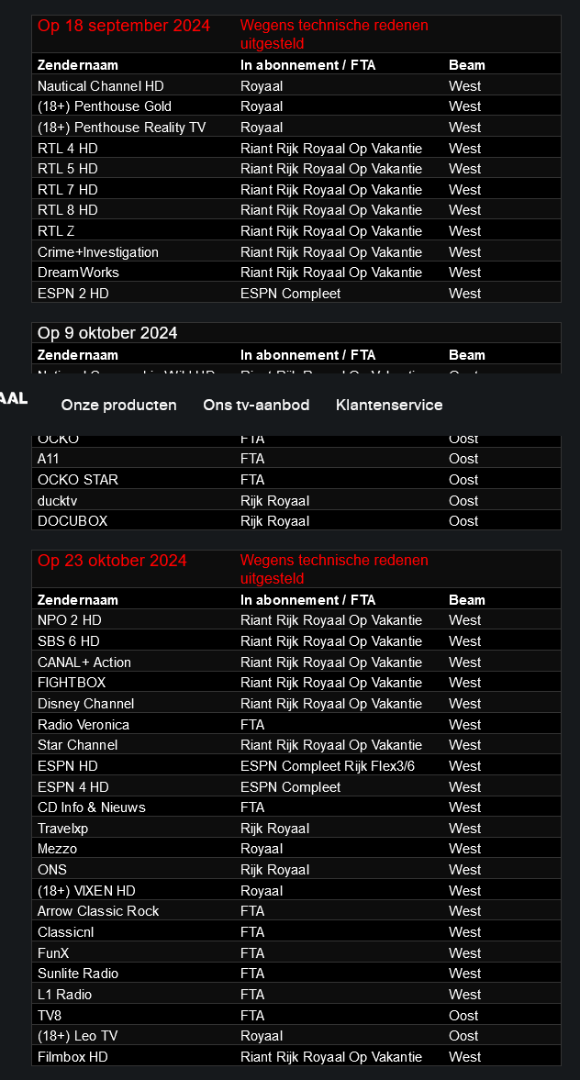Open the Ons tv-aanbod menu
Image resolution: width=580 pixels, height=1080 pixels.
[256, 405]
